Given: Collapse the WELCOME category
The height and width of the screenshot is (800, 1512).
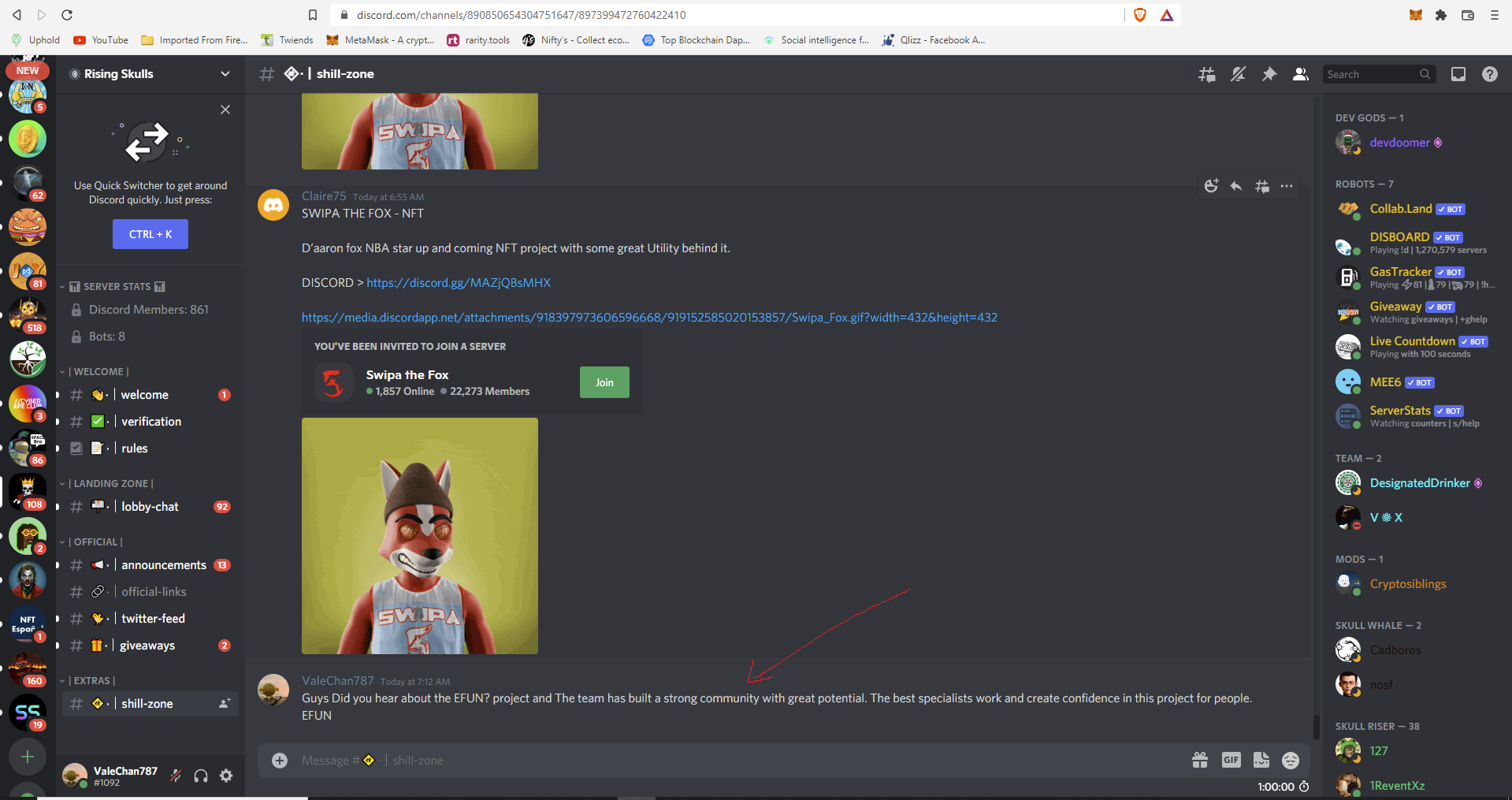Looking at the screenshot, I should pyautogui.click(x=95, y=371).
